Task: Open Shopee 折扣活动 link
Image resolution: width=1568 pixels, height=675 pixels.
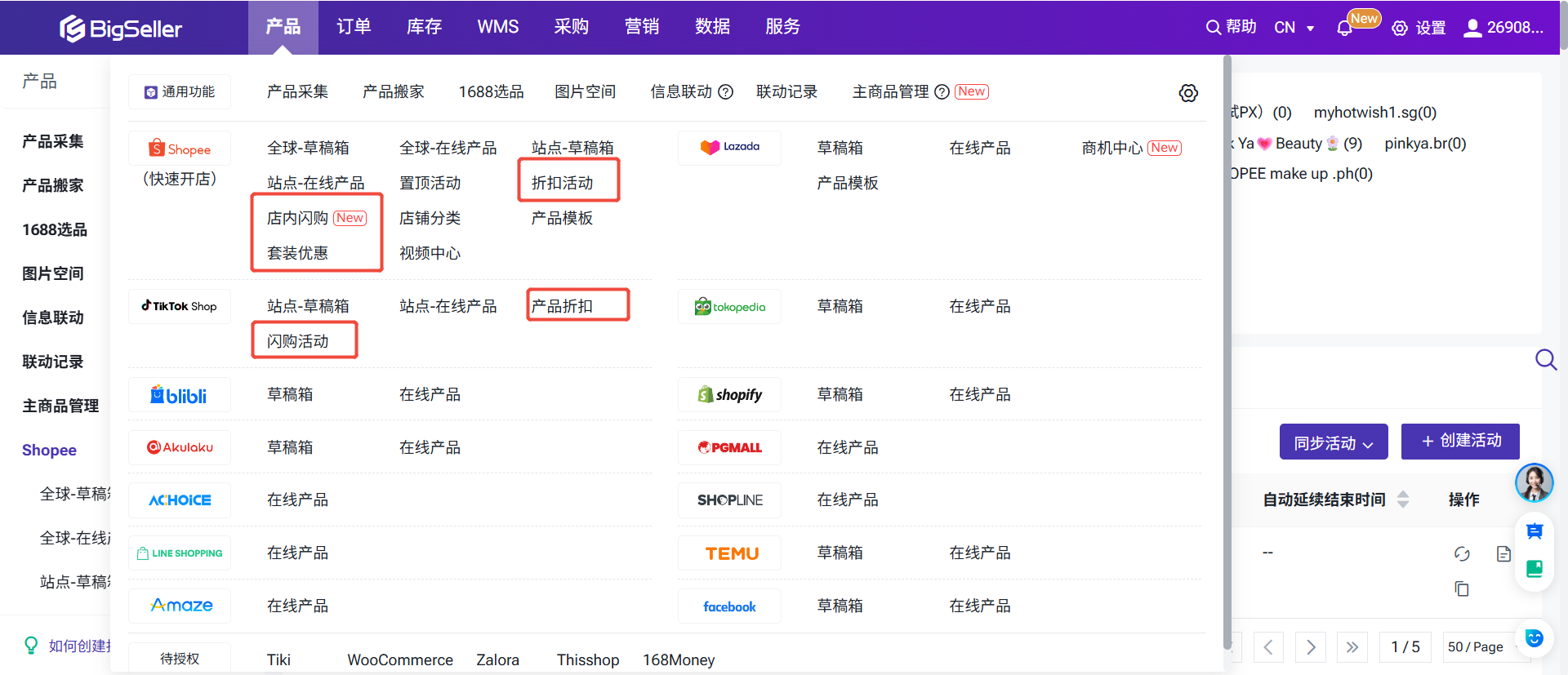Action: coord(562,183)
